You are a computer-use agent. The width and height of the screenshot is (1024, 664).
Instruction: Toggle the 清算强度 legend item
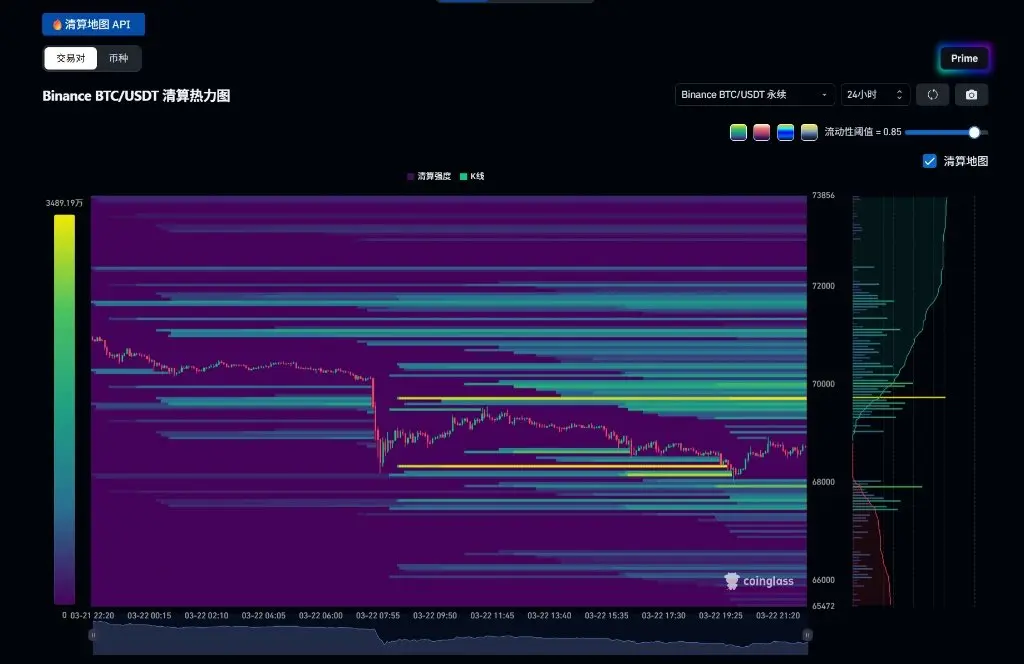(428, 176)
